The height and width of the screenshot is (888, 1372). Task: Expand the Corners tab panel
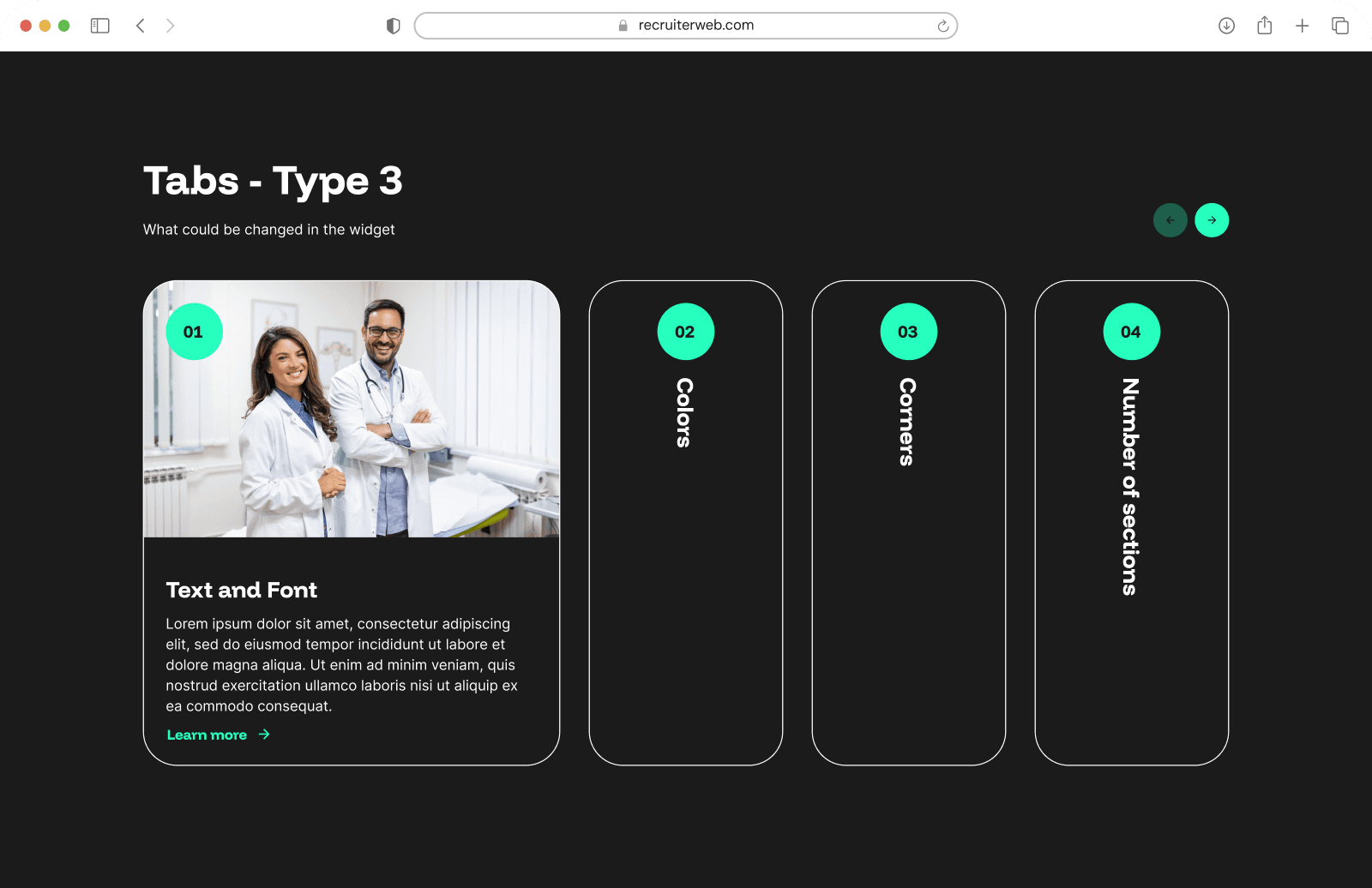pos(907,422)
